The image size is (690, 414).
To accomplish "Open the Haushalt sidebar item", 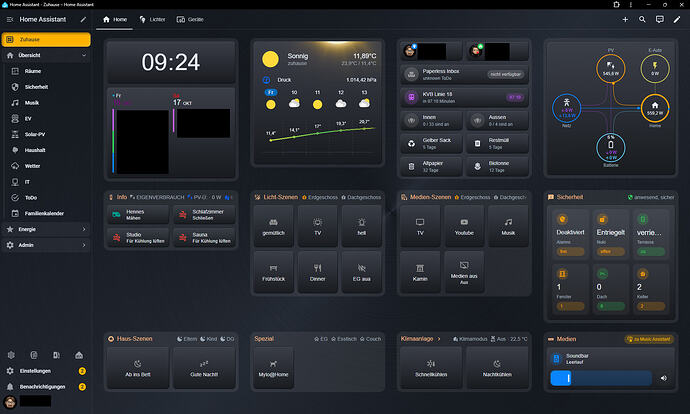I will pyautogui.click(x=46, y=150).
